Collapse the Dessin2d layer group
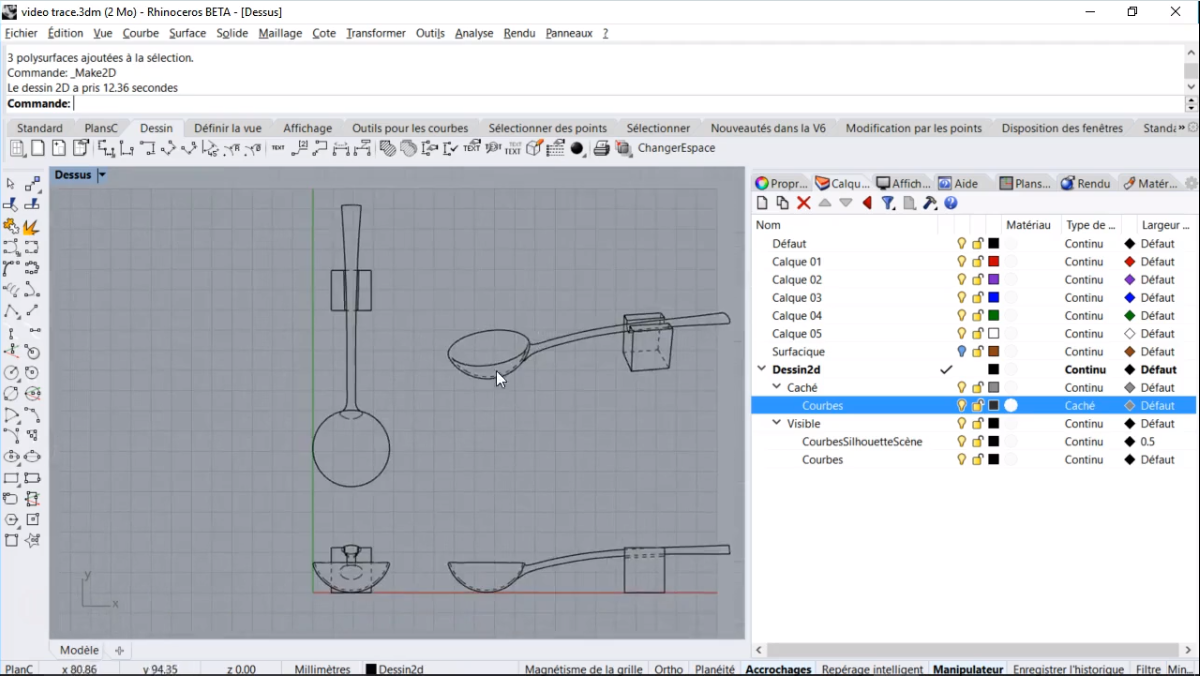 coord(762,370)
